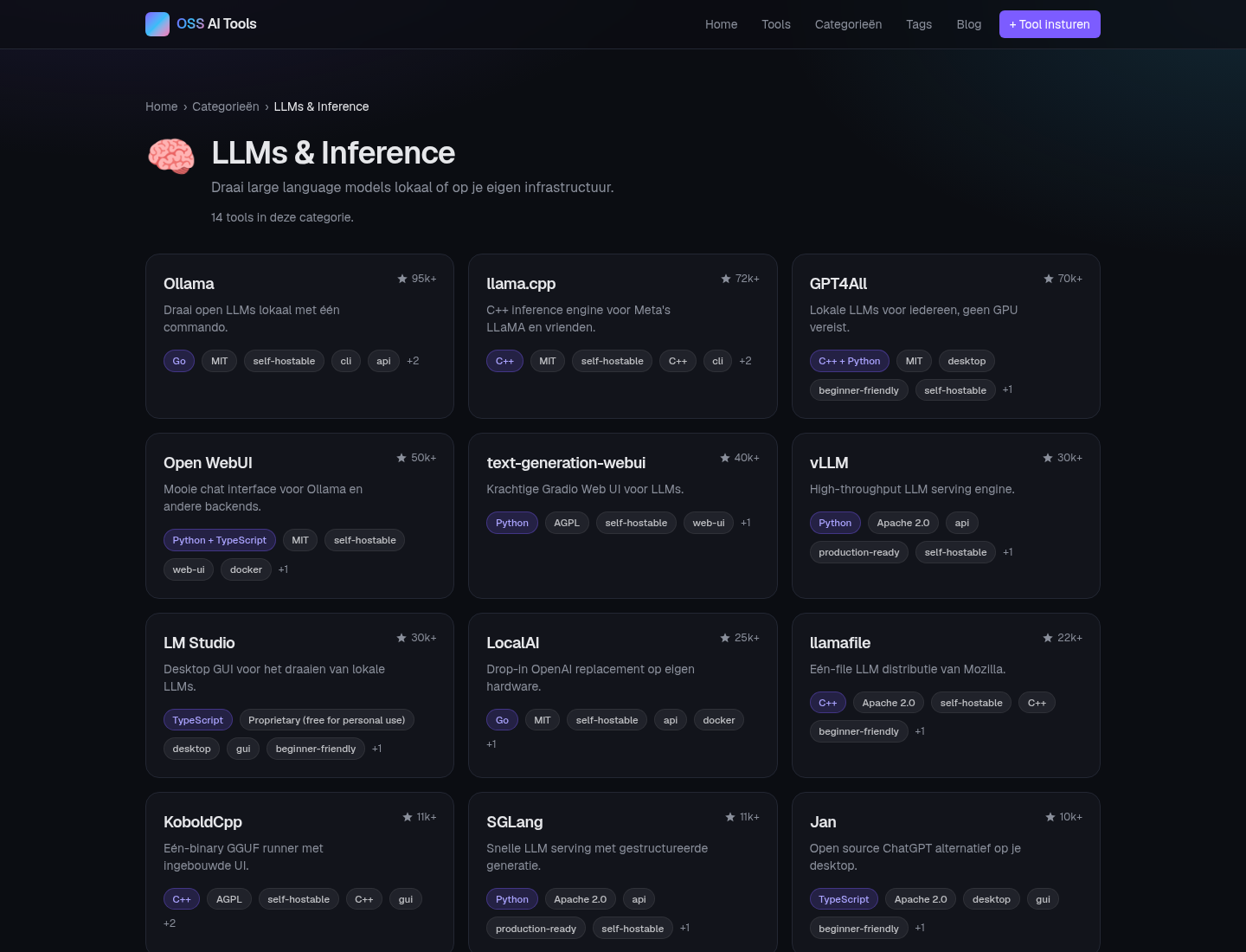Click the '14 tools in deze categorie.' text

(282, 217)
